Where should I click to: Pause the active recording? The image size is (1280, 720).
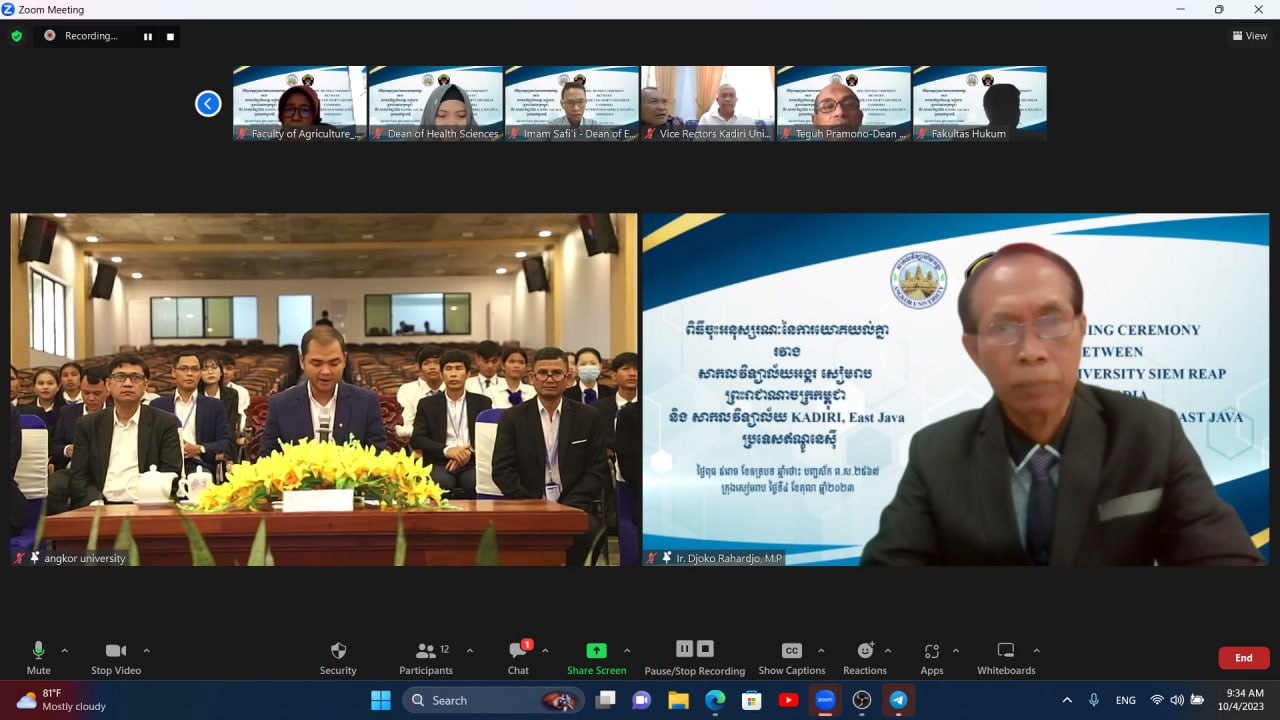684,648
